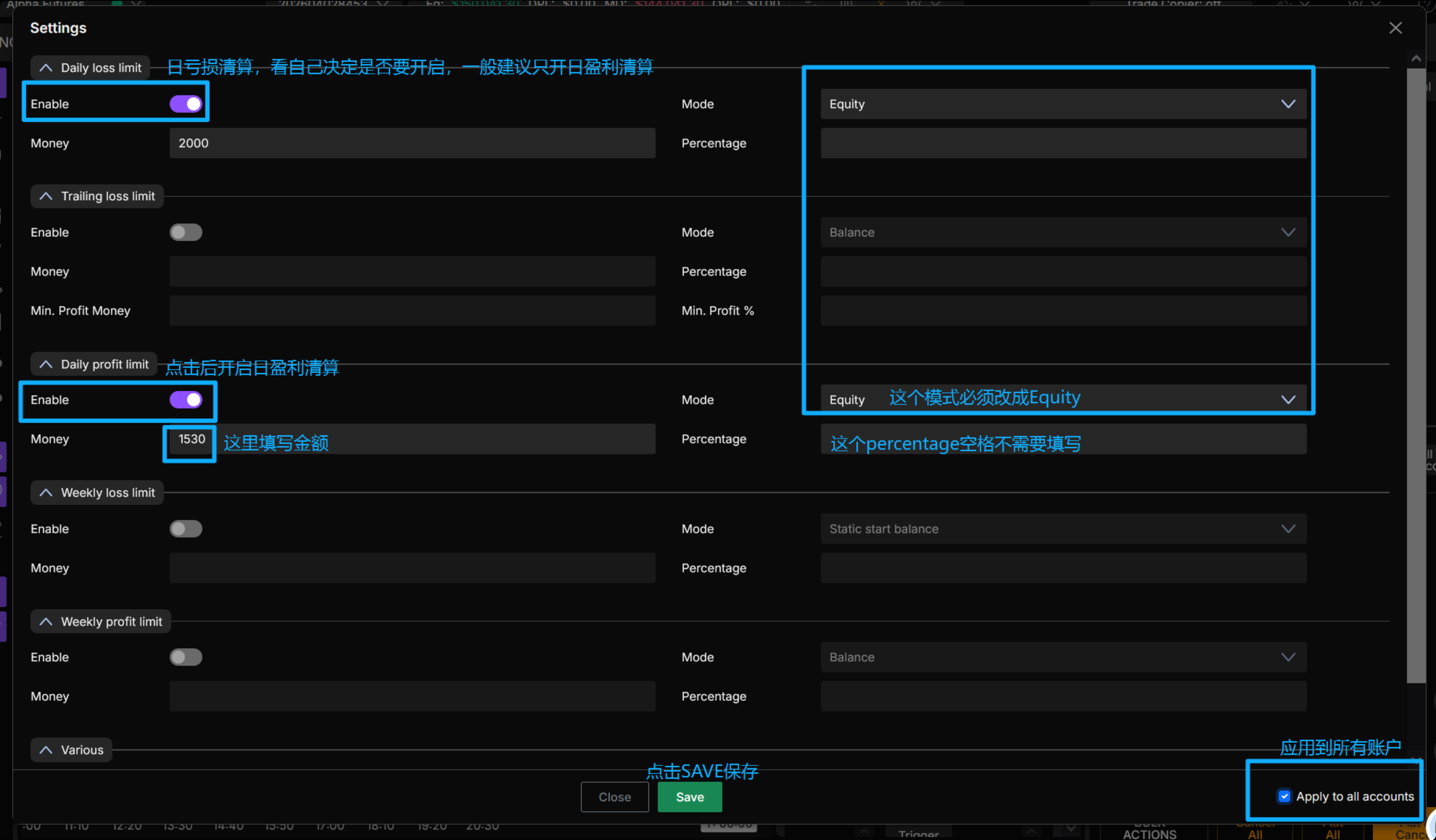
Task: Disable the Daily loss limit toggle
Action: [x=186, y=103]
